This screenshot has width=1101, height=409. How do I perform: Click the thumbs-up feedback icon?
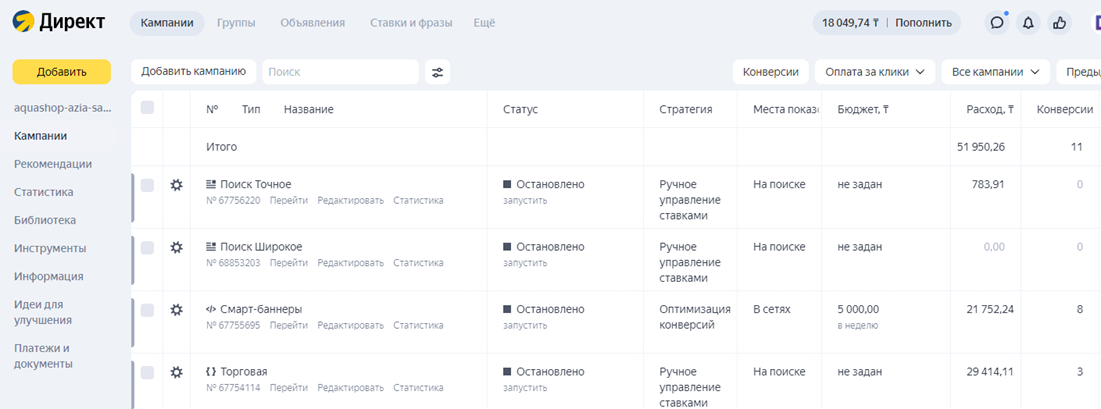tap(1060, 22)
